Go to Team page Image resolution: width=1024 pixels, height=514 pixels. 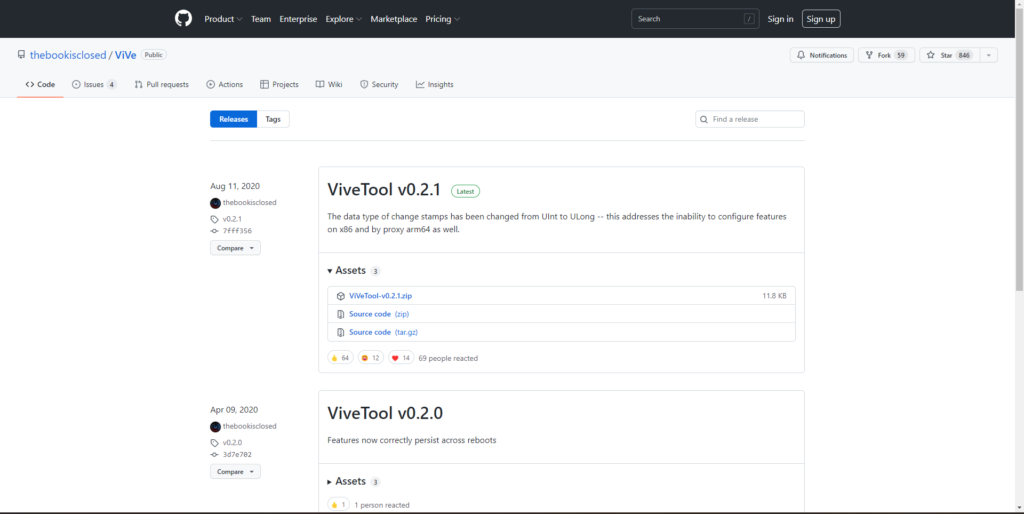[x=261, y=19]
